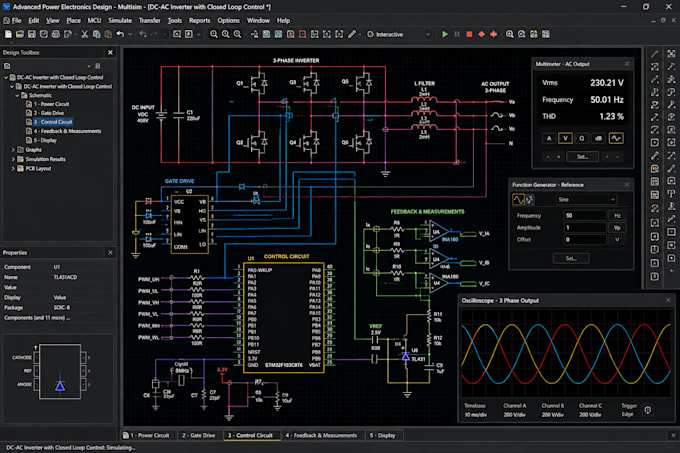680x453 pixels.
Task: Pause the running simulation
Action: pos(457,34)
